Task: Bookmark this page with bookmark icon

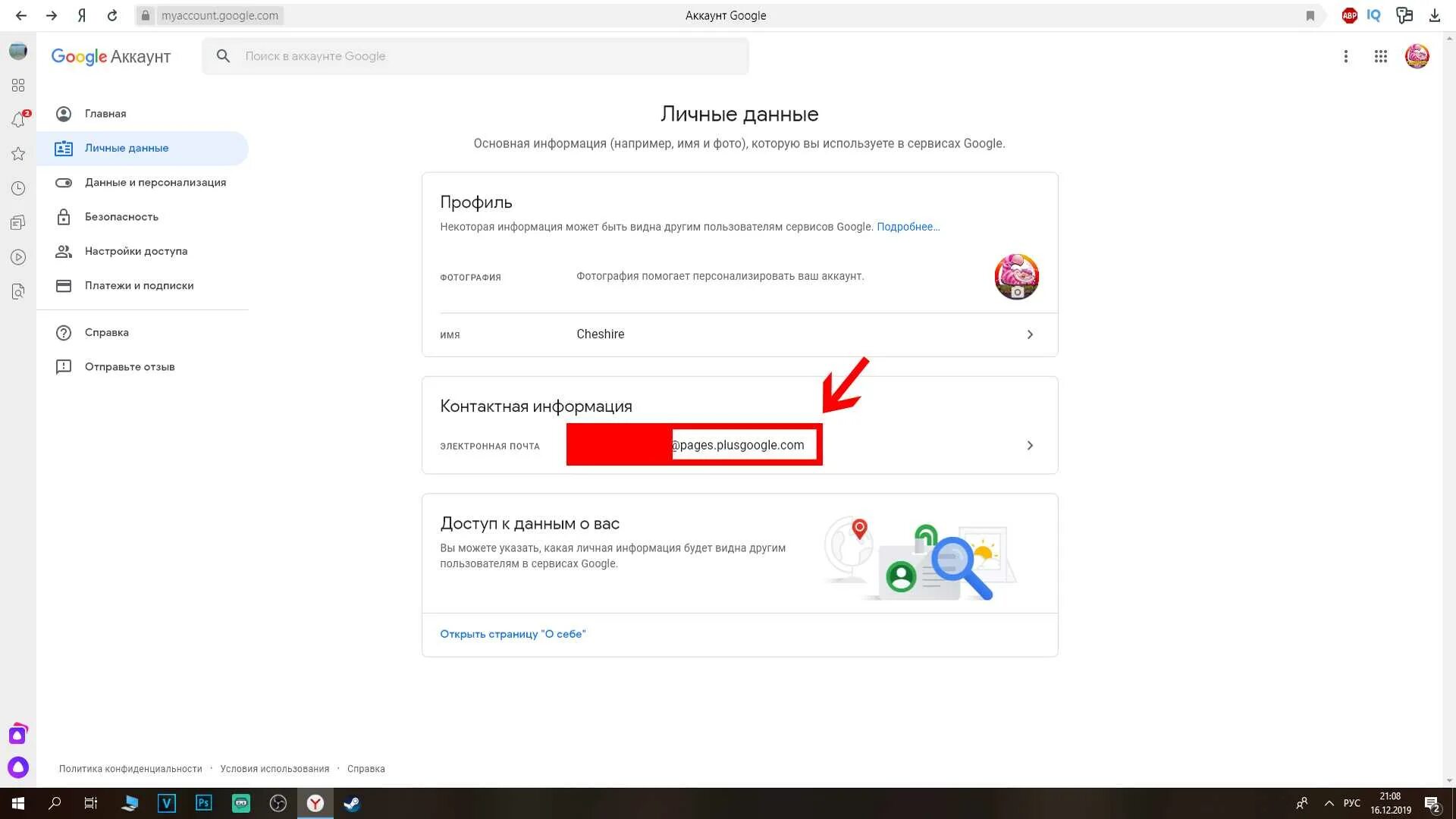Action: [x=1310, y=16]
